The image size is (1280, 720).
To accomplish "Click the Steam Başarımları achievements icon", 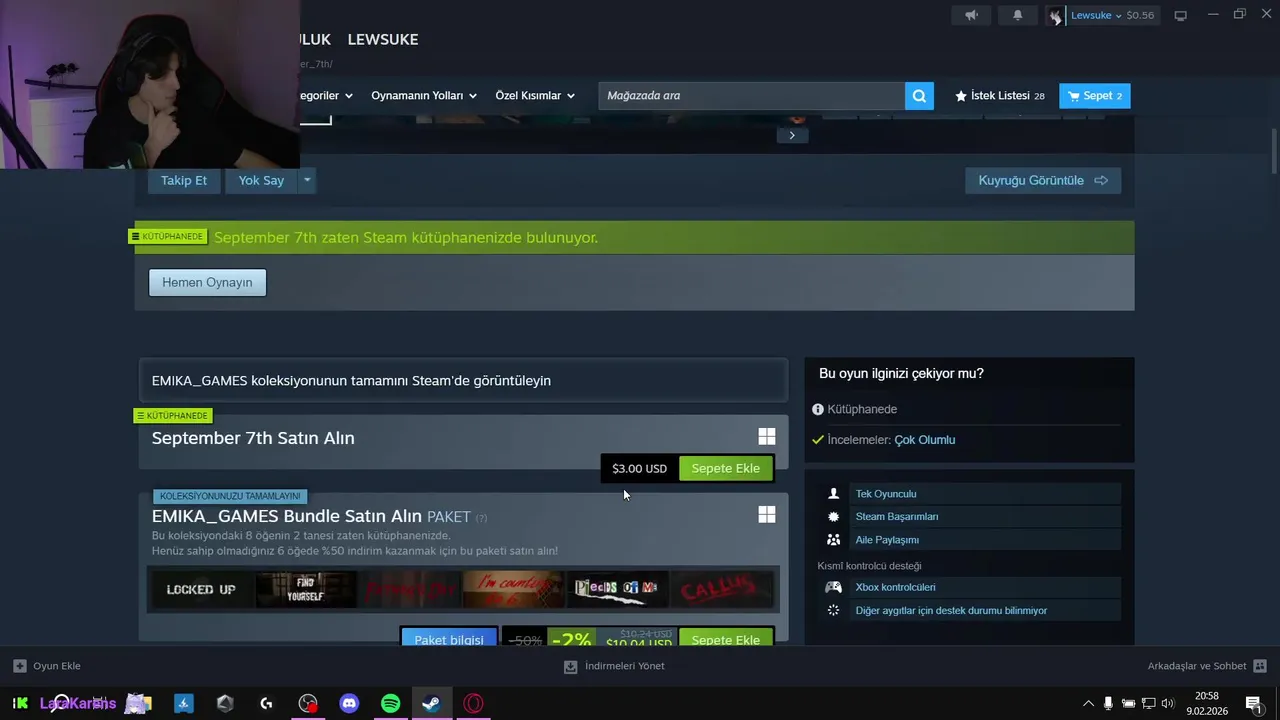I will pyautogui.click(x=833, y=517).
